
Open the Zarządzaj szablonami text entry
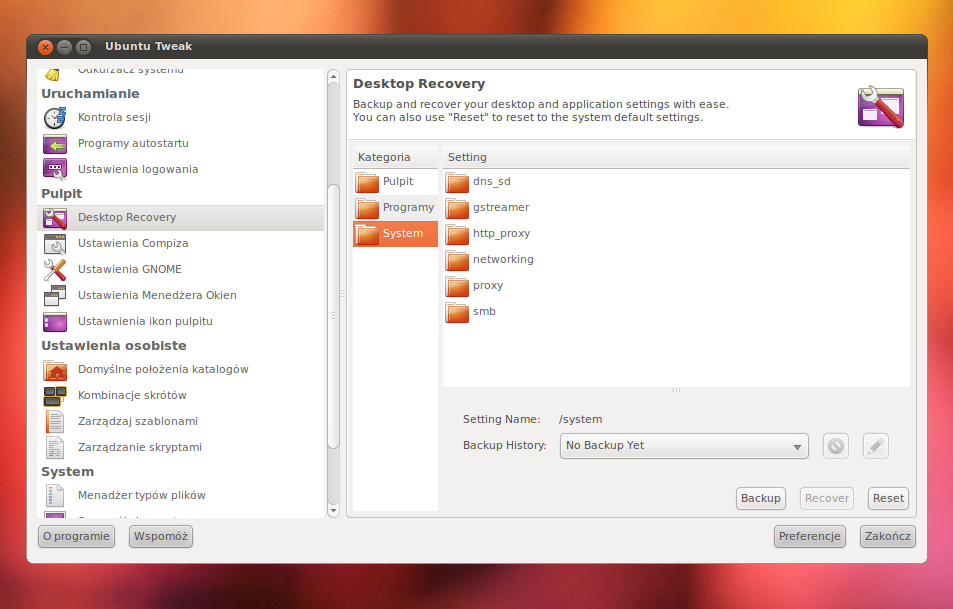[137, 422]
